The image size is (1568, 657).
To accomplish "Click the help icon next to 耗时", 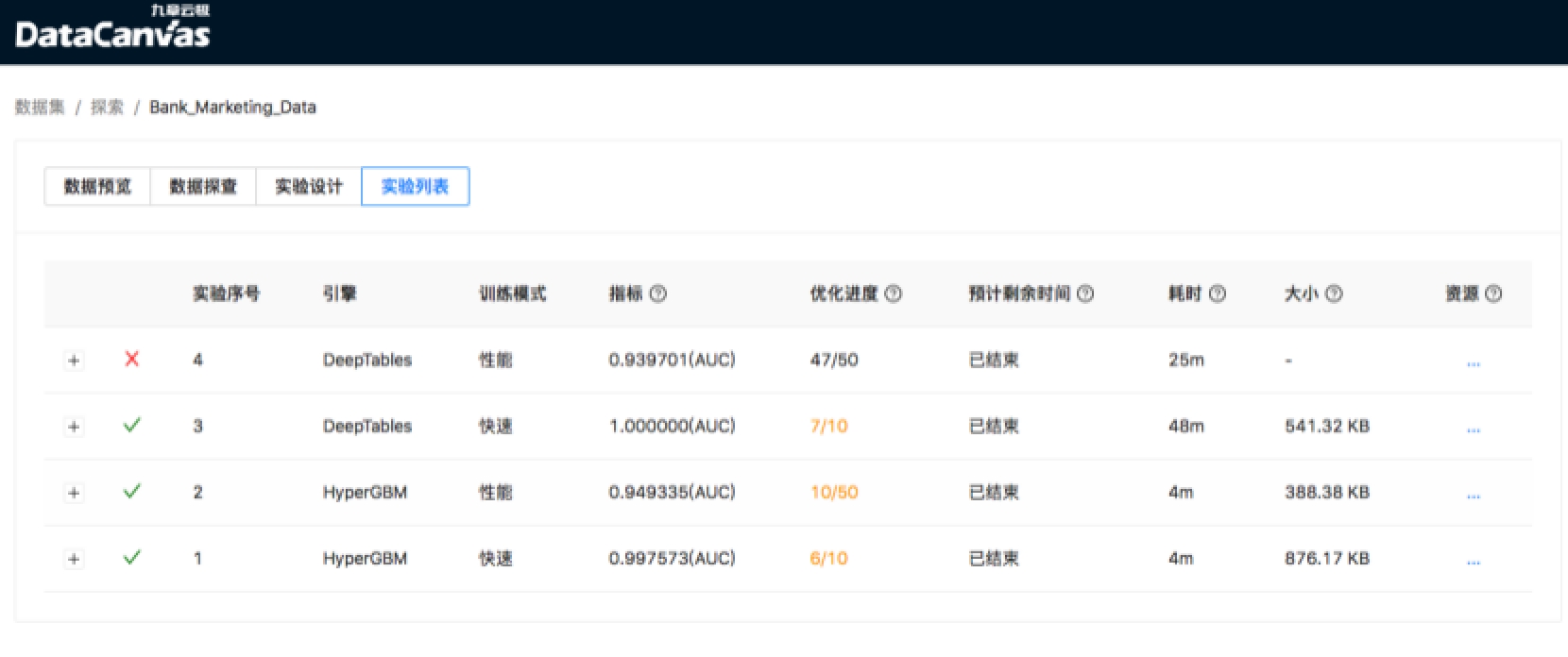I will click(1218, 294).
